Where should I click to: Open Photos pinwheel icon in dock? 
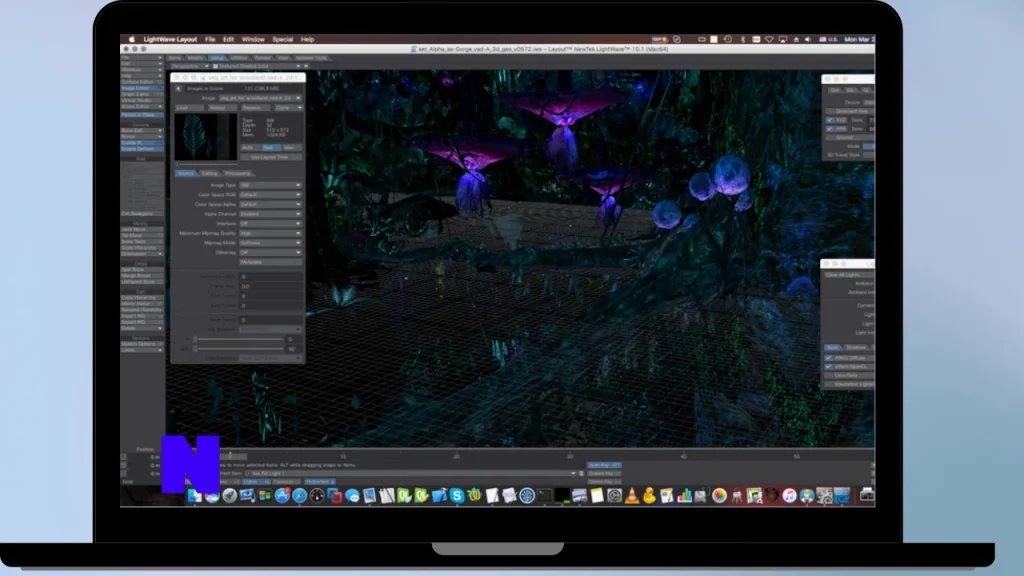coord(719,496)
